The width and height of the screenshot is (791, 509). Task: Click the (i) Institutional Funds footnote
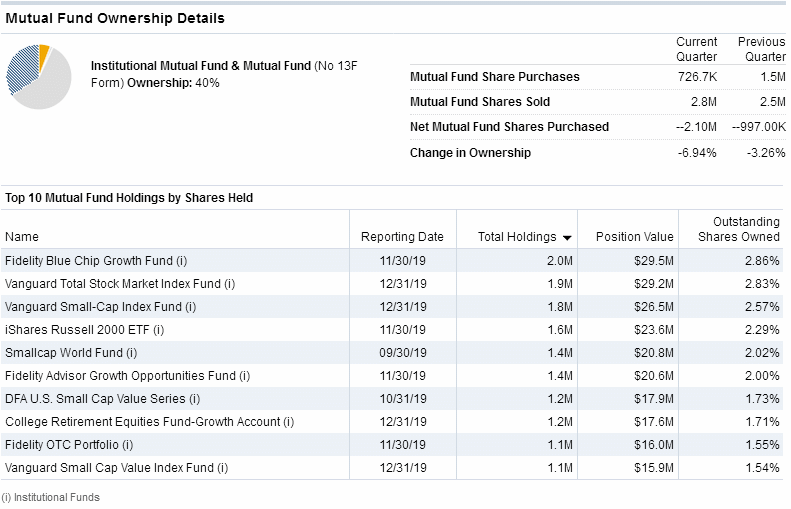[51, 497]
